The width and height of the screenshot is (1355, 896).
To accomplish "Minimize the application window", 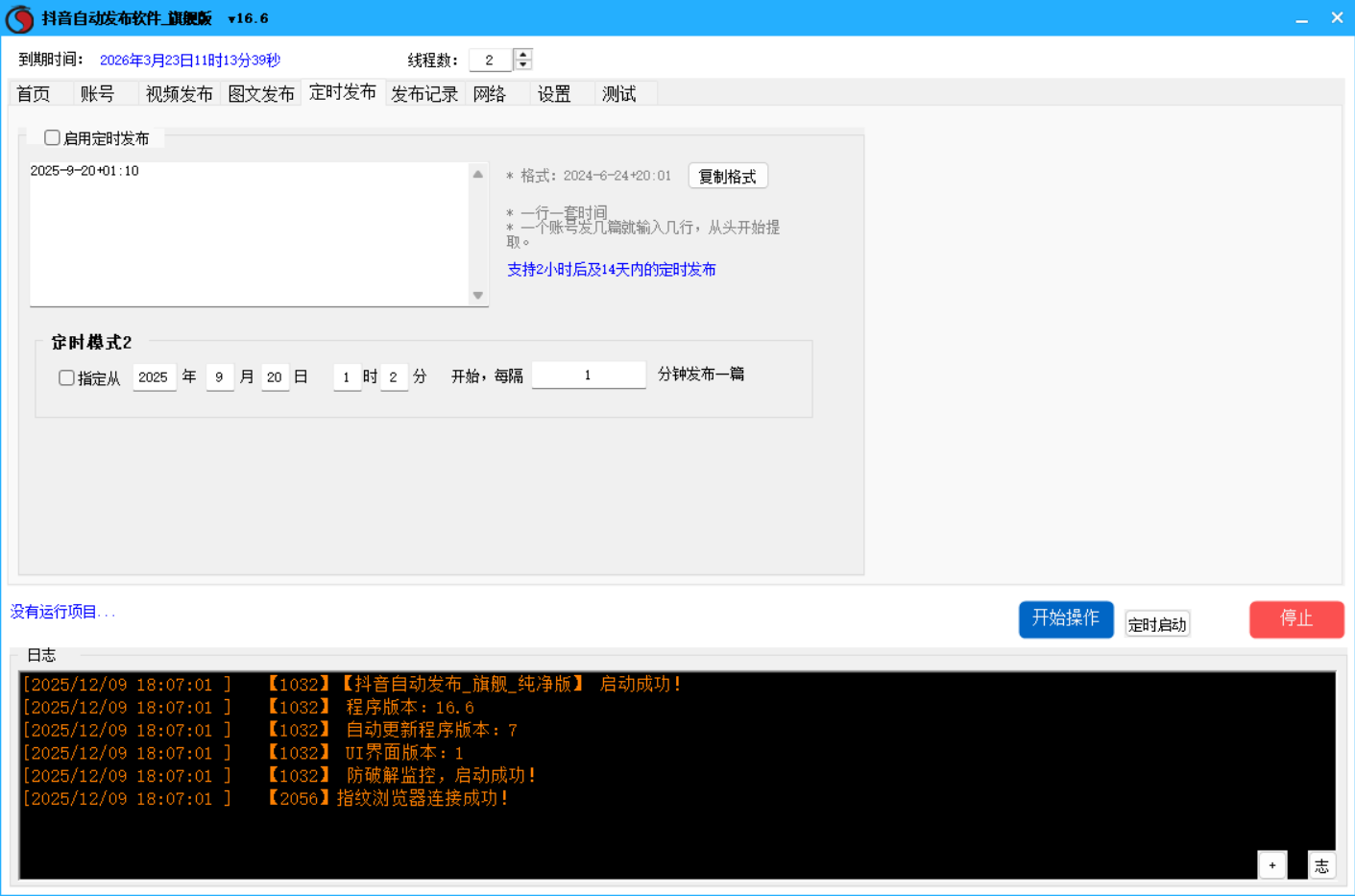I will click(x=1301, y=19).
